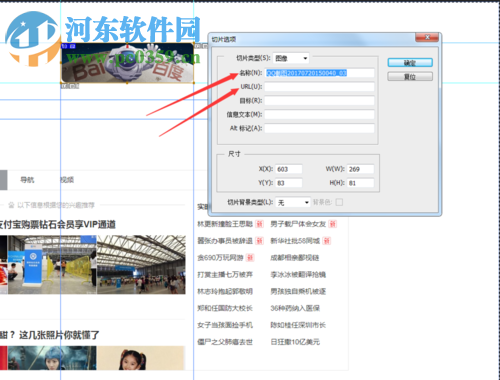Click the H(H) field showing 81
The image size is (500, 380).
[x=360, y=183]
